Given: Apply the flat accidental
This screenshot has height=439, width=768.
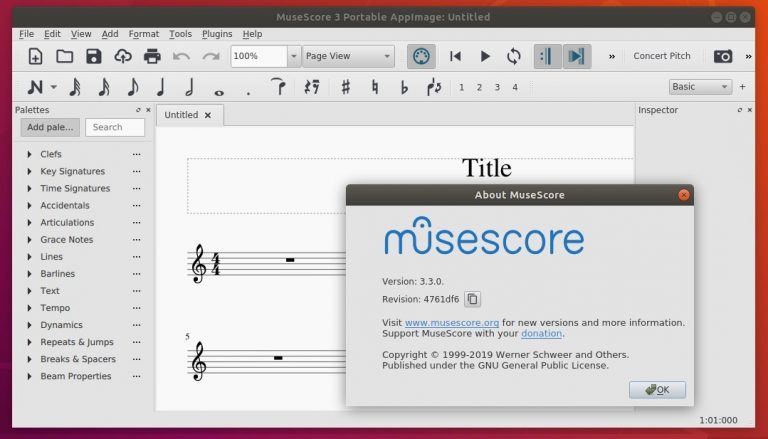Looking at the screenshot, I should coord(404,87).
